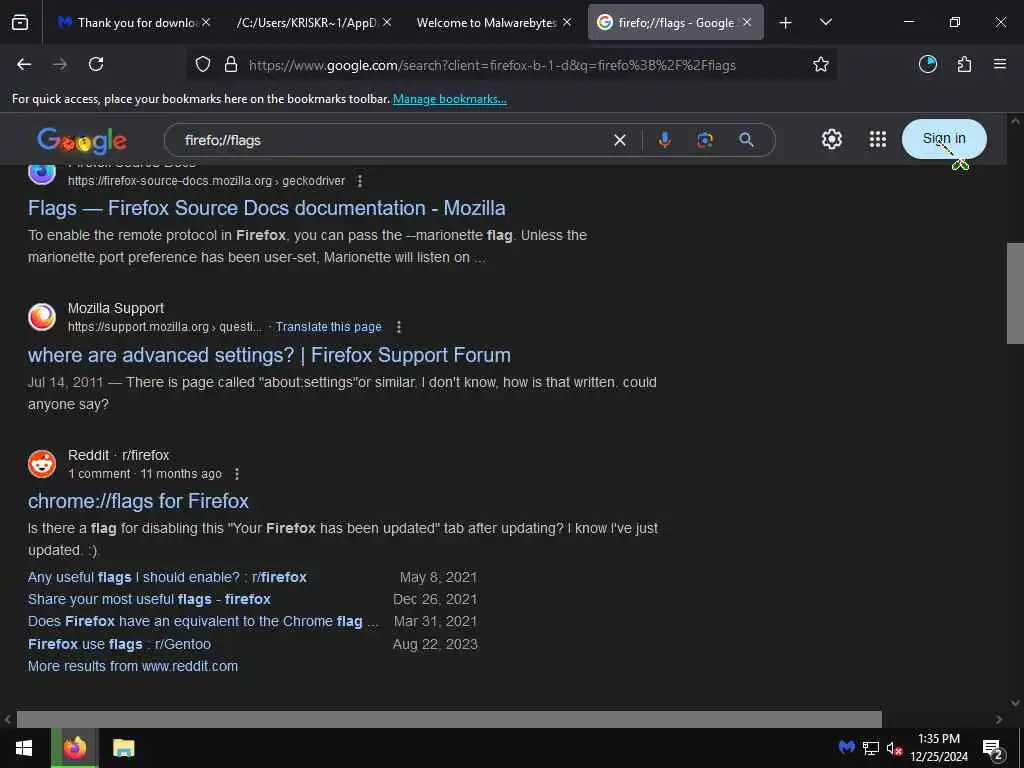1024x768 pixels.
Task: Close the Malwarebytes welcome tab
Action: pyautogui.click(x=567, y=22)
